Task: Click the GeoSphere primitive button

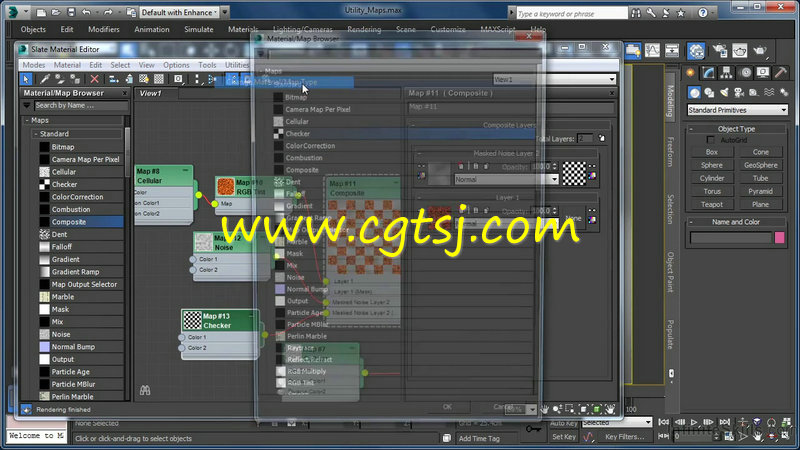Action: (x=760, y=165)
